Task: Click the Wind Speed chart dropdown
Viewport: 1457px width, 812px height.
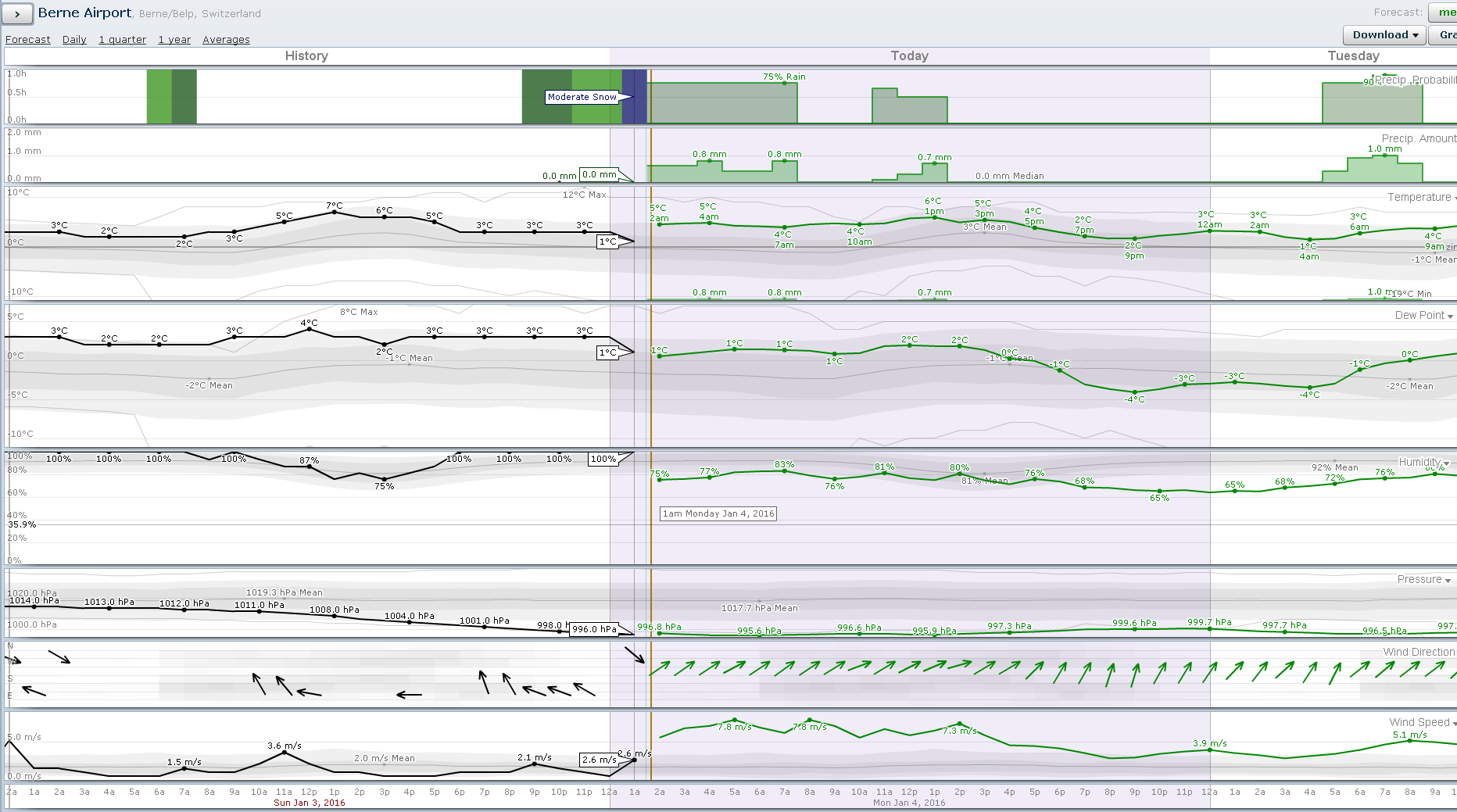Action: click(1423, 723)
